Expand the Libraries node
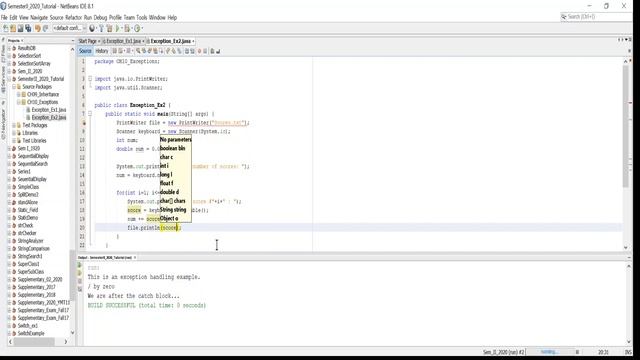This screenshot has width=640, height=360. click(13, 133)
